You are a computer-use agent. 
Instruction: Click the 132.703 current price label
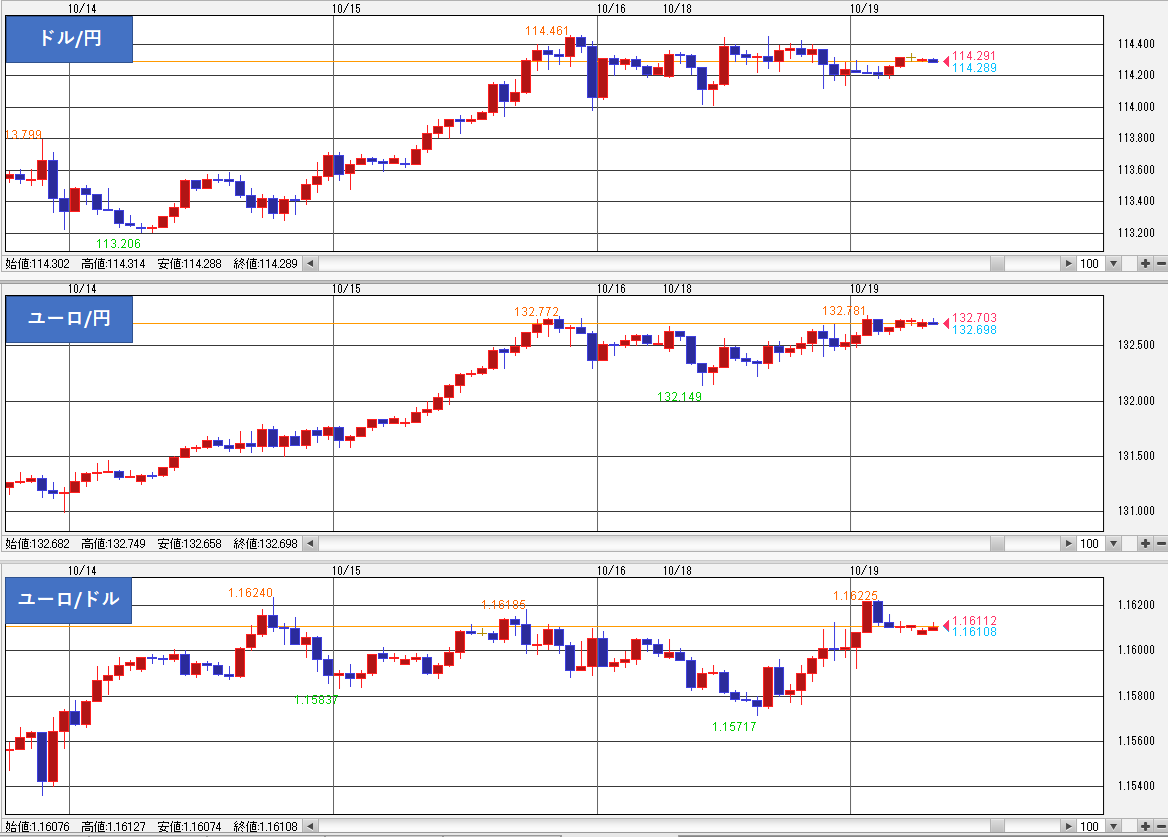click(x=974, y=318)
